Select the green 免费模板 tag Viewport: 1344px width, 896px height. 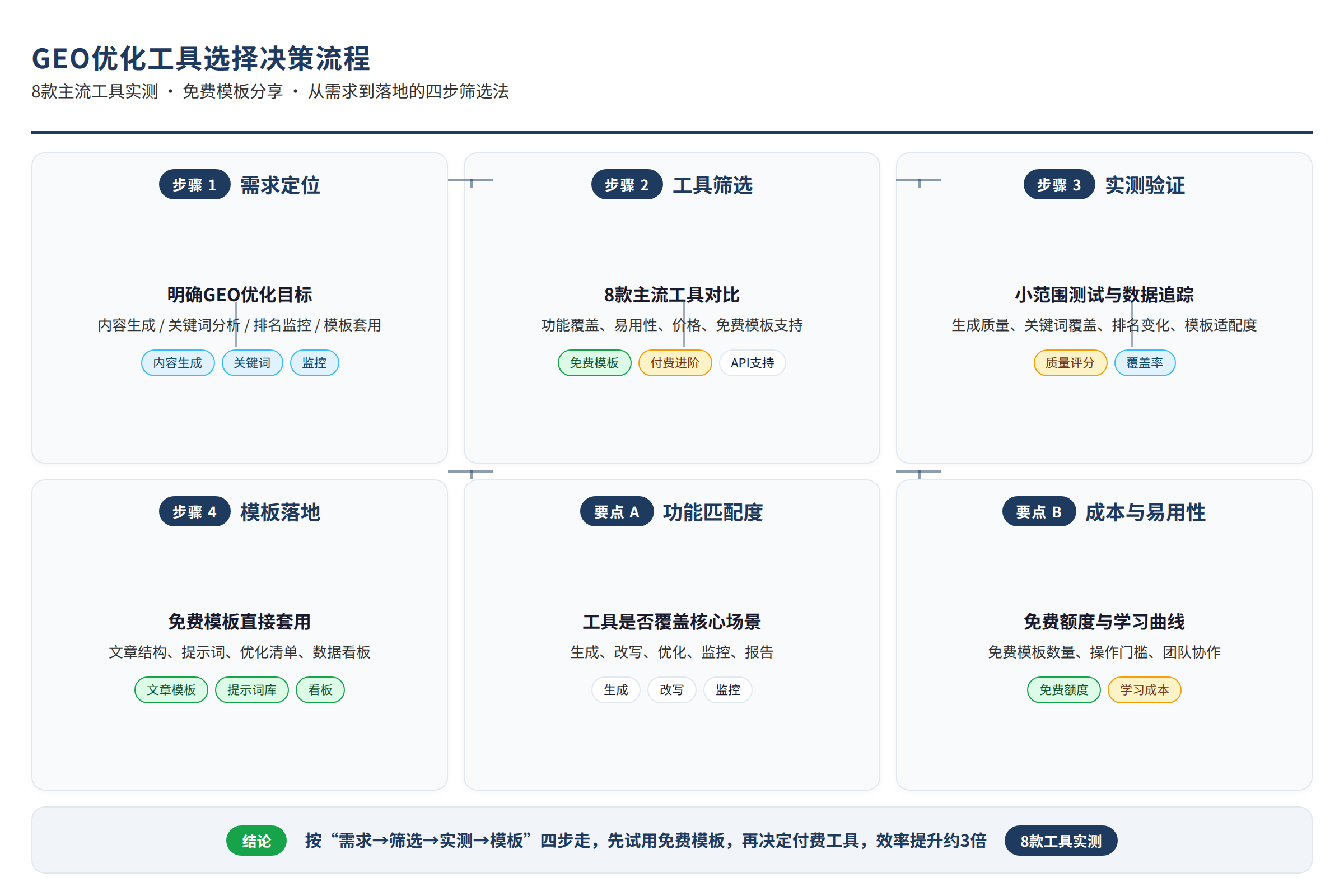click(x=594, y=363)
